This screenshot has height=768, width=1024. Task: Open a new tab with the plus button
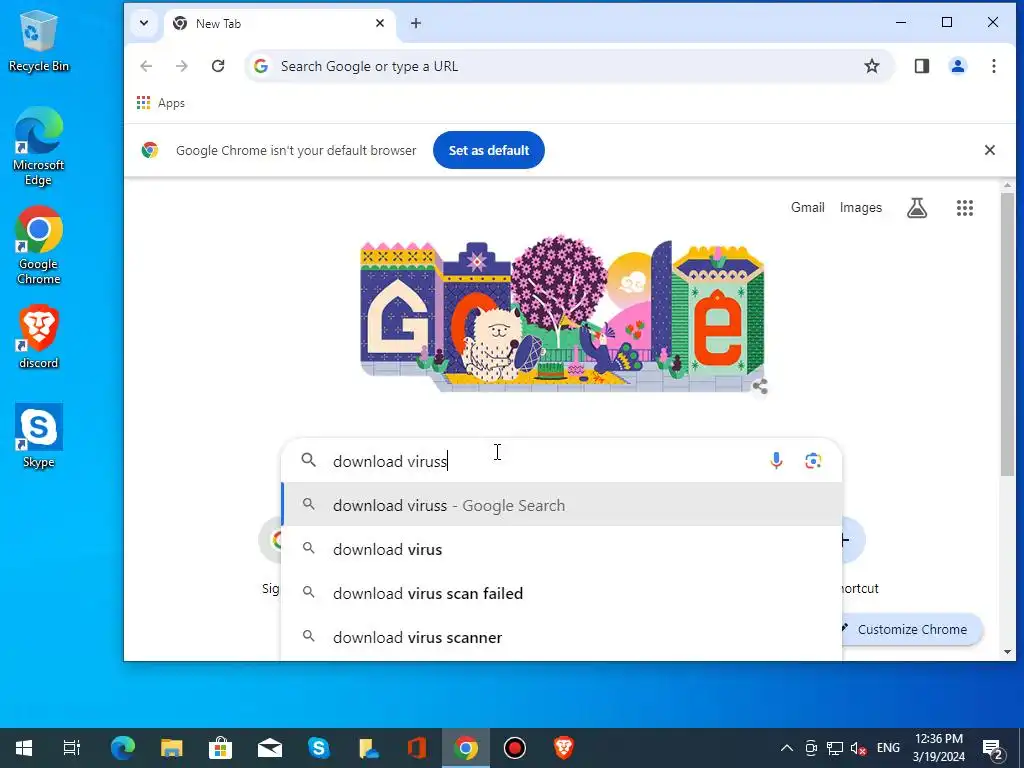click(416, 24)
